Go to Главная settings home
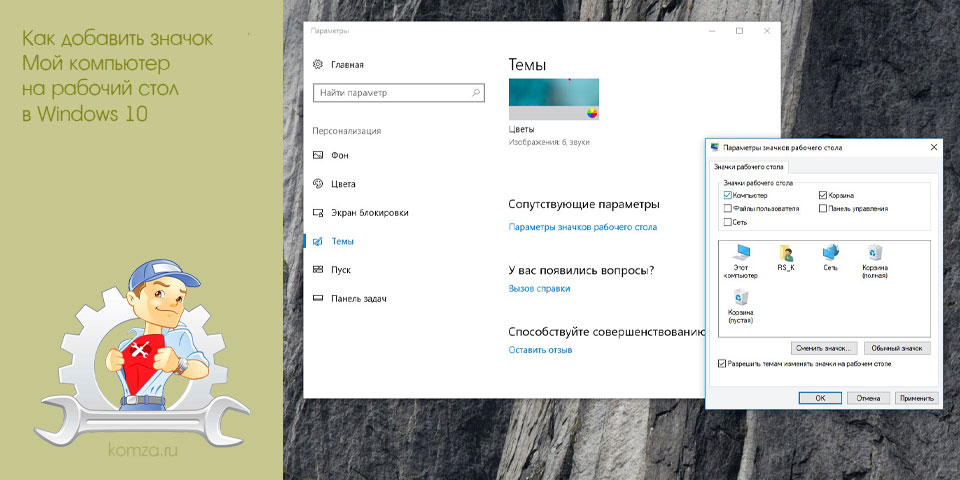Viewport: 960px width, 480px height. pyautogui.click(x=347, y=64)
